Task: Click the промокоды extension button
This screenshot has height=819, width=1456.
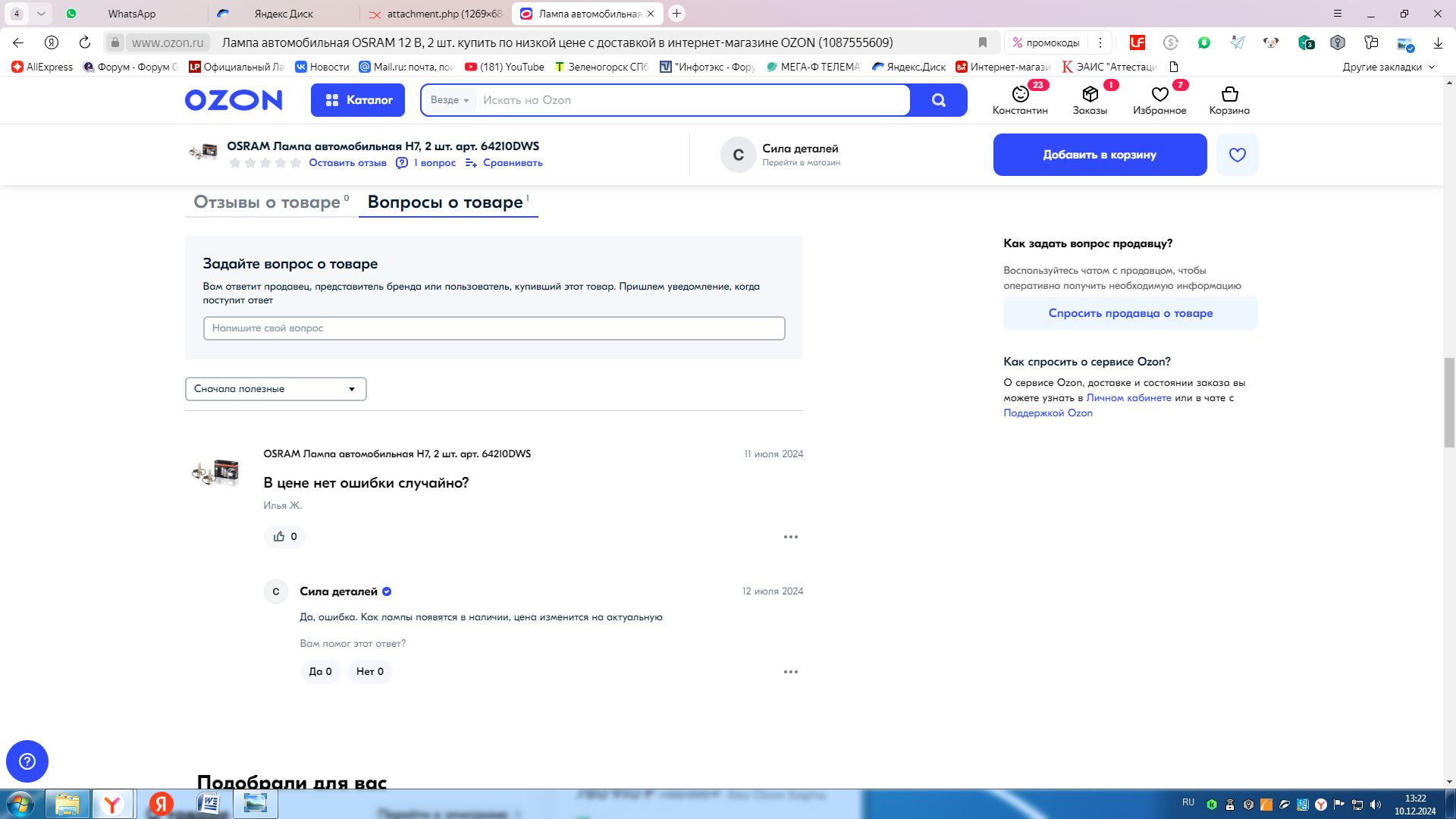Action: point(1046,42)
